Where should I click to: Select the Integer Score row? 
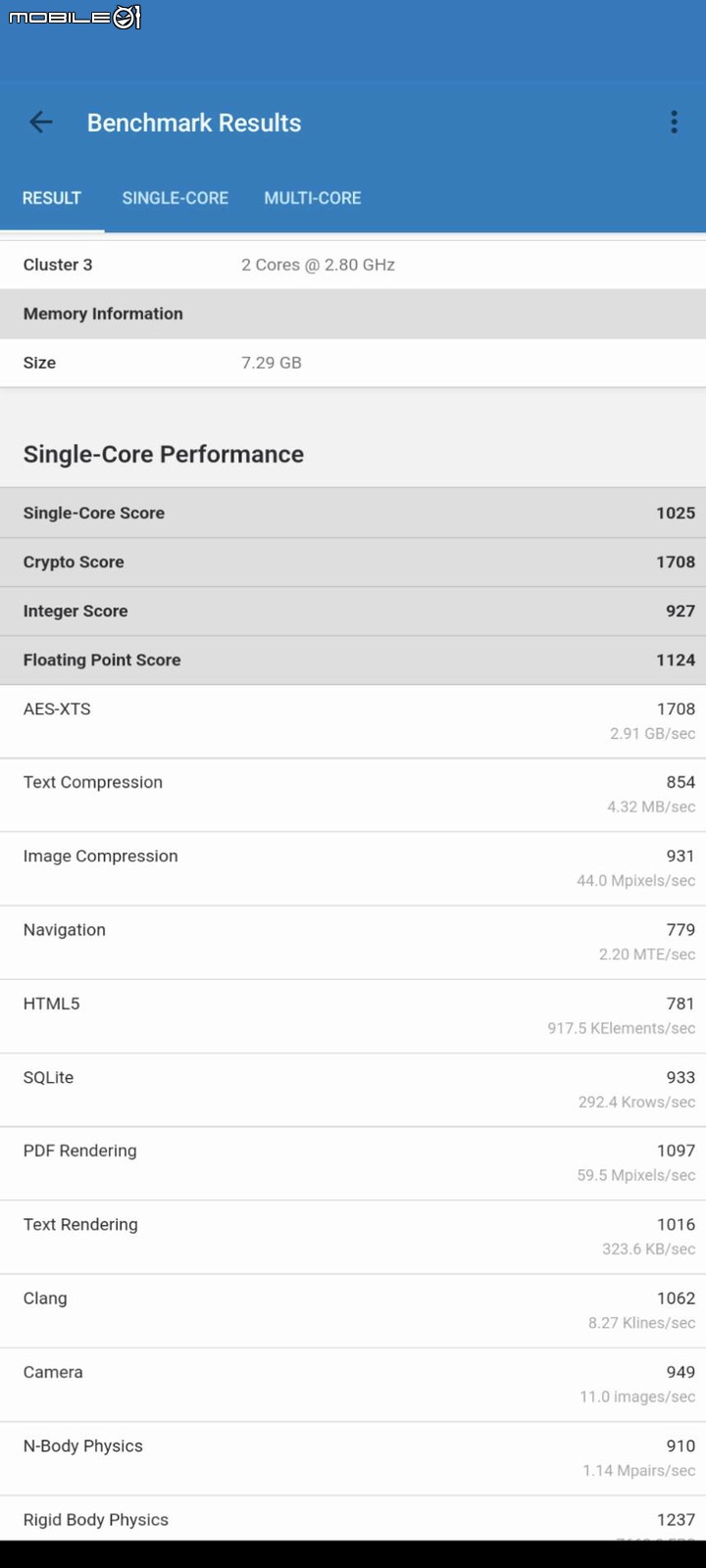click(x=353, y=612)
